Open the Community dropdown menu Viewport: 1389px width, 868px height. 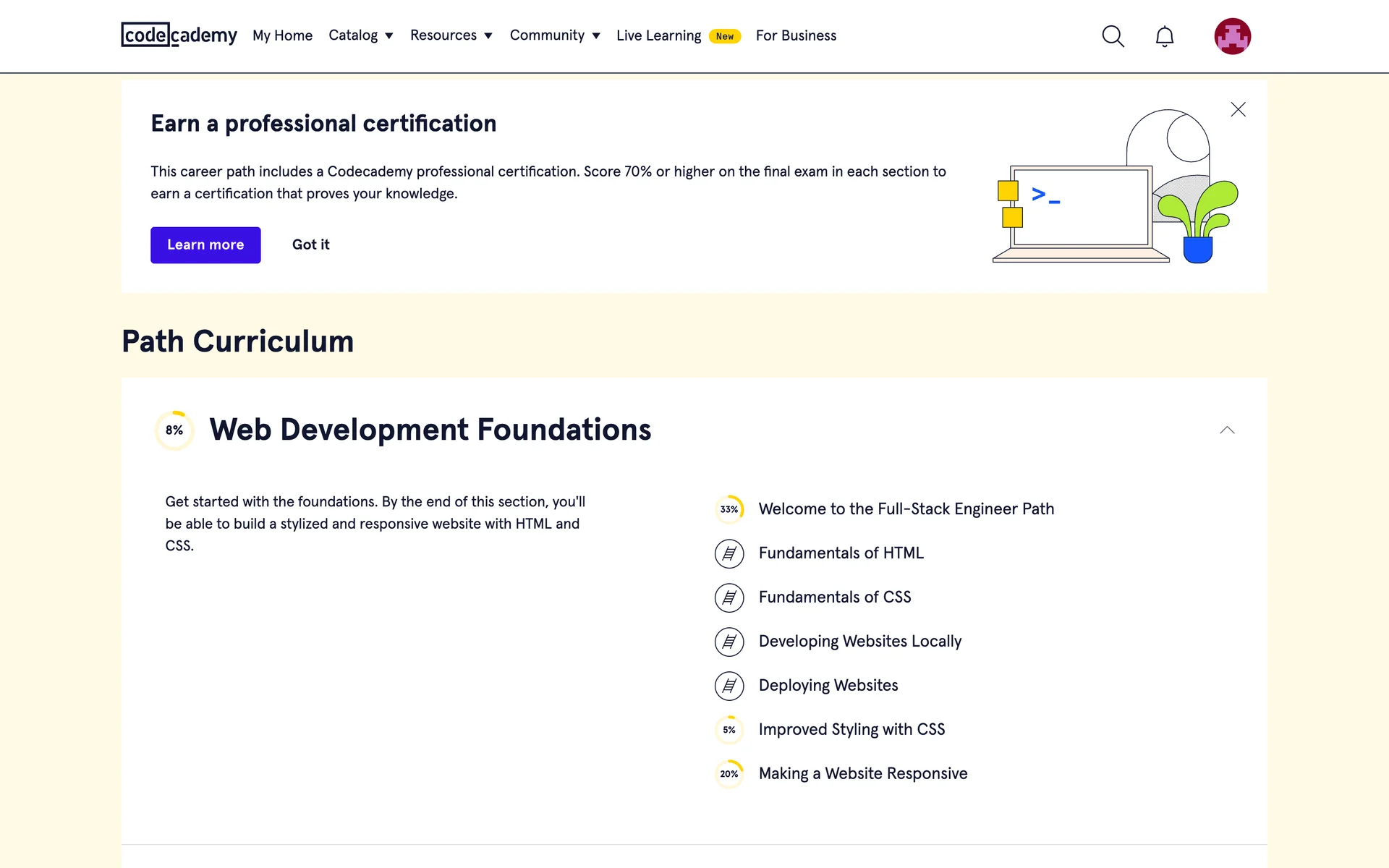pyautogui.click(x=554, y=35)
